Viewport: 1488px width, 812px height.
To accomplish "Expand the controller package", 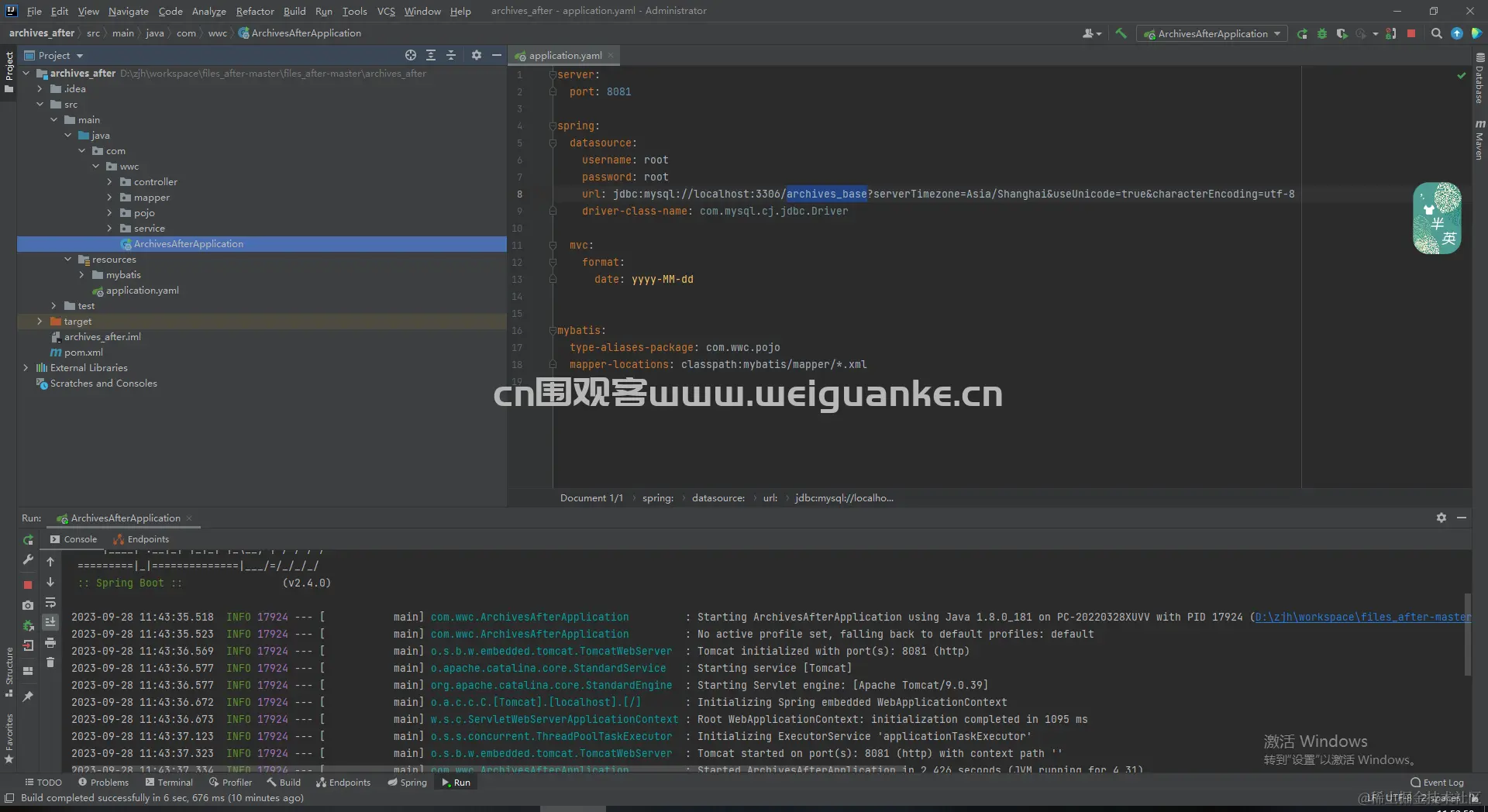I will click(x=109, y=182).
